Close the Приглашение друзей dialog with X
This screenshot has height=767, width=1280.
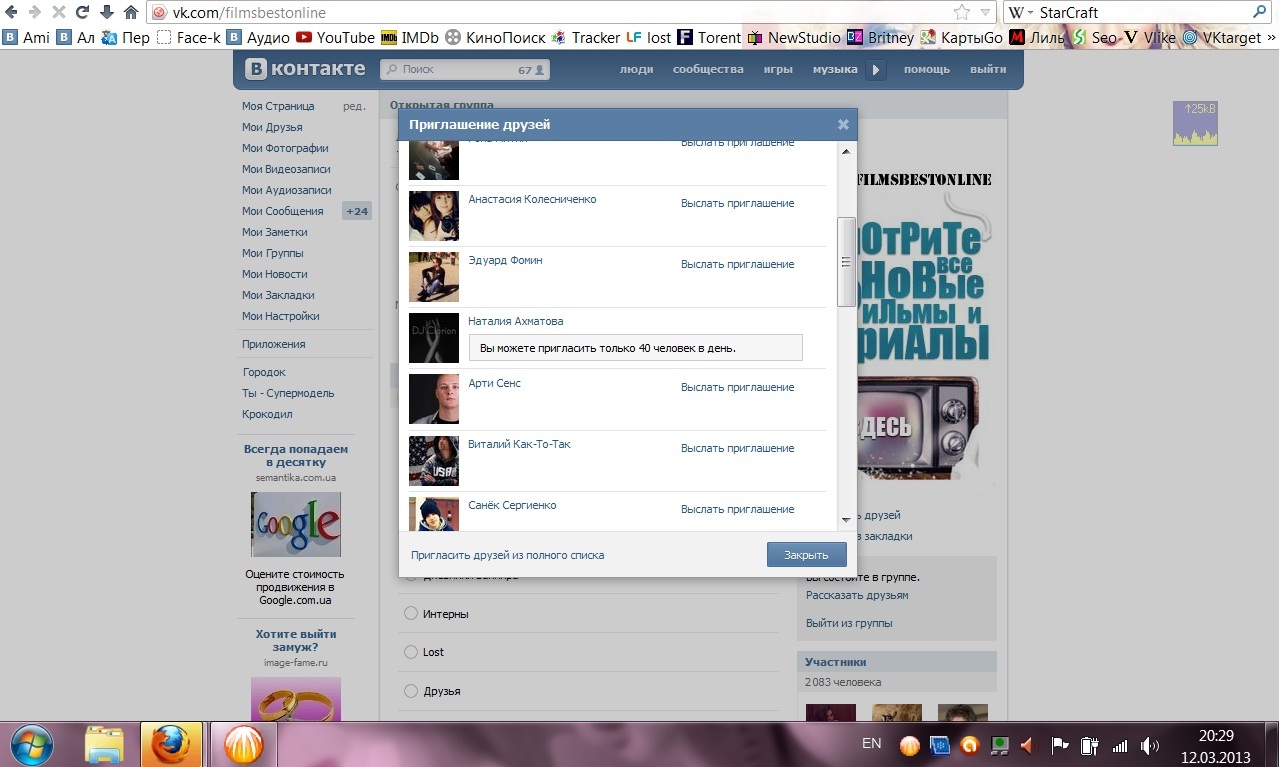tap(843, 125)
